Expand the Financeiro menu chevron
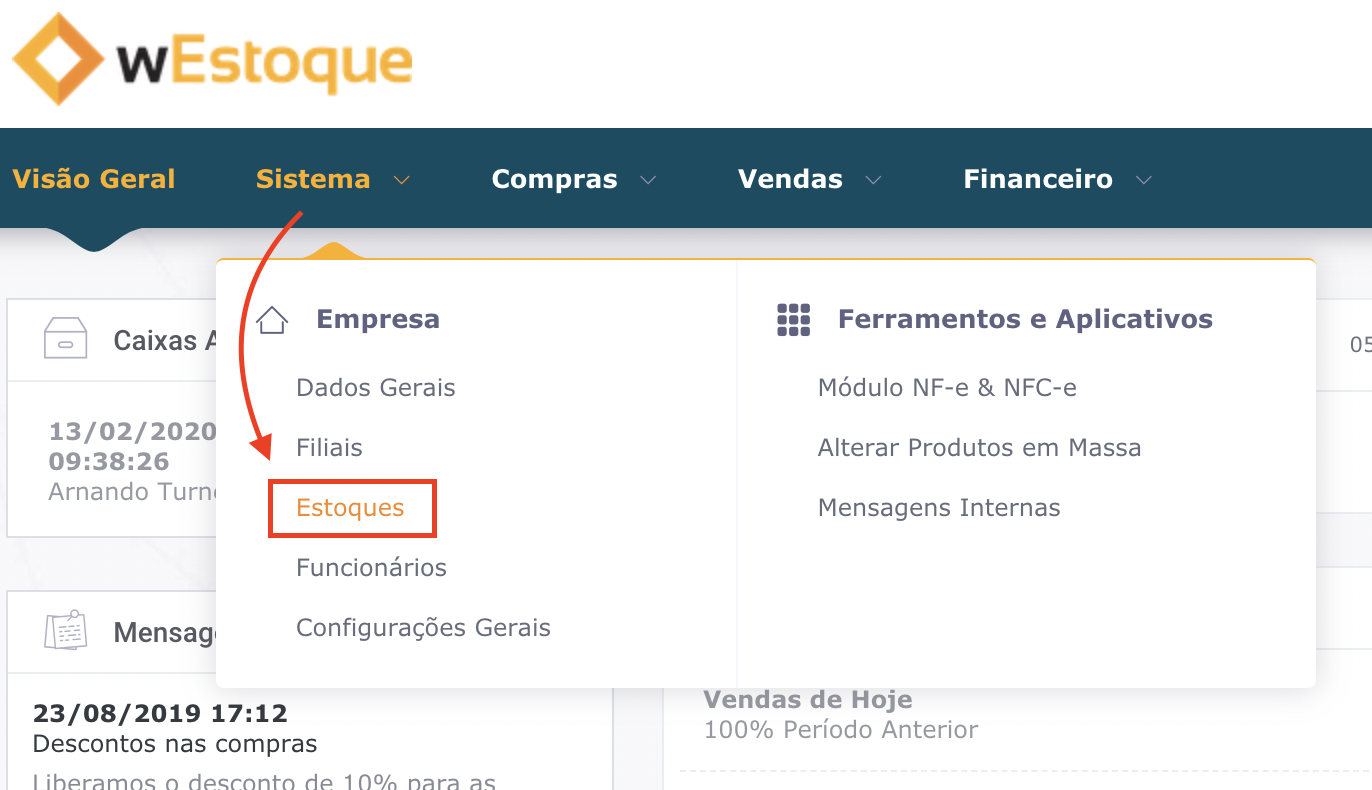Image resolution: width=1372 pixels, height=790 pixels. (1144, 180)
